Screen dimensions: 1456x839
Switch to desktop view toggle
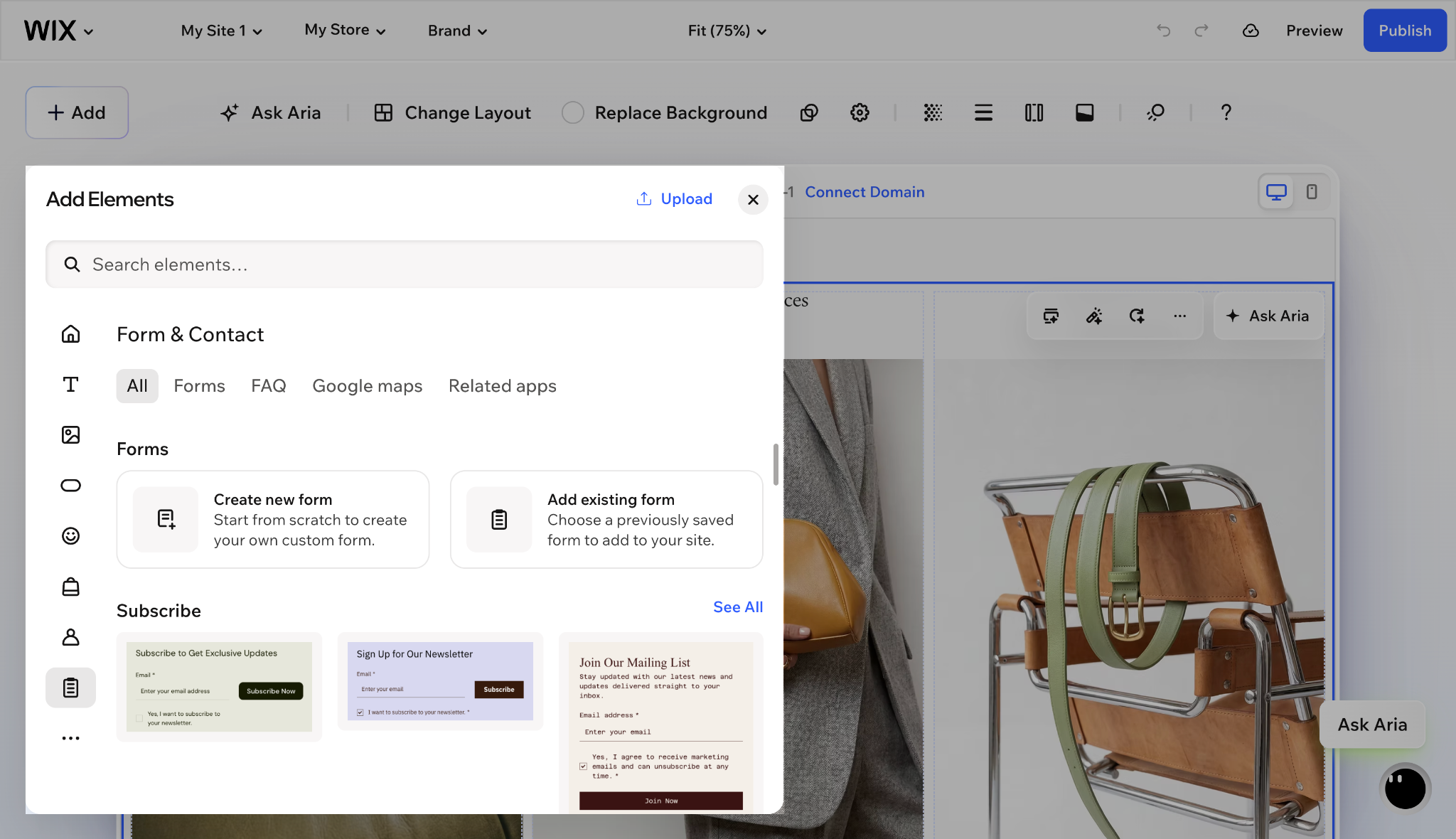tap(1276, 192)
